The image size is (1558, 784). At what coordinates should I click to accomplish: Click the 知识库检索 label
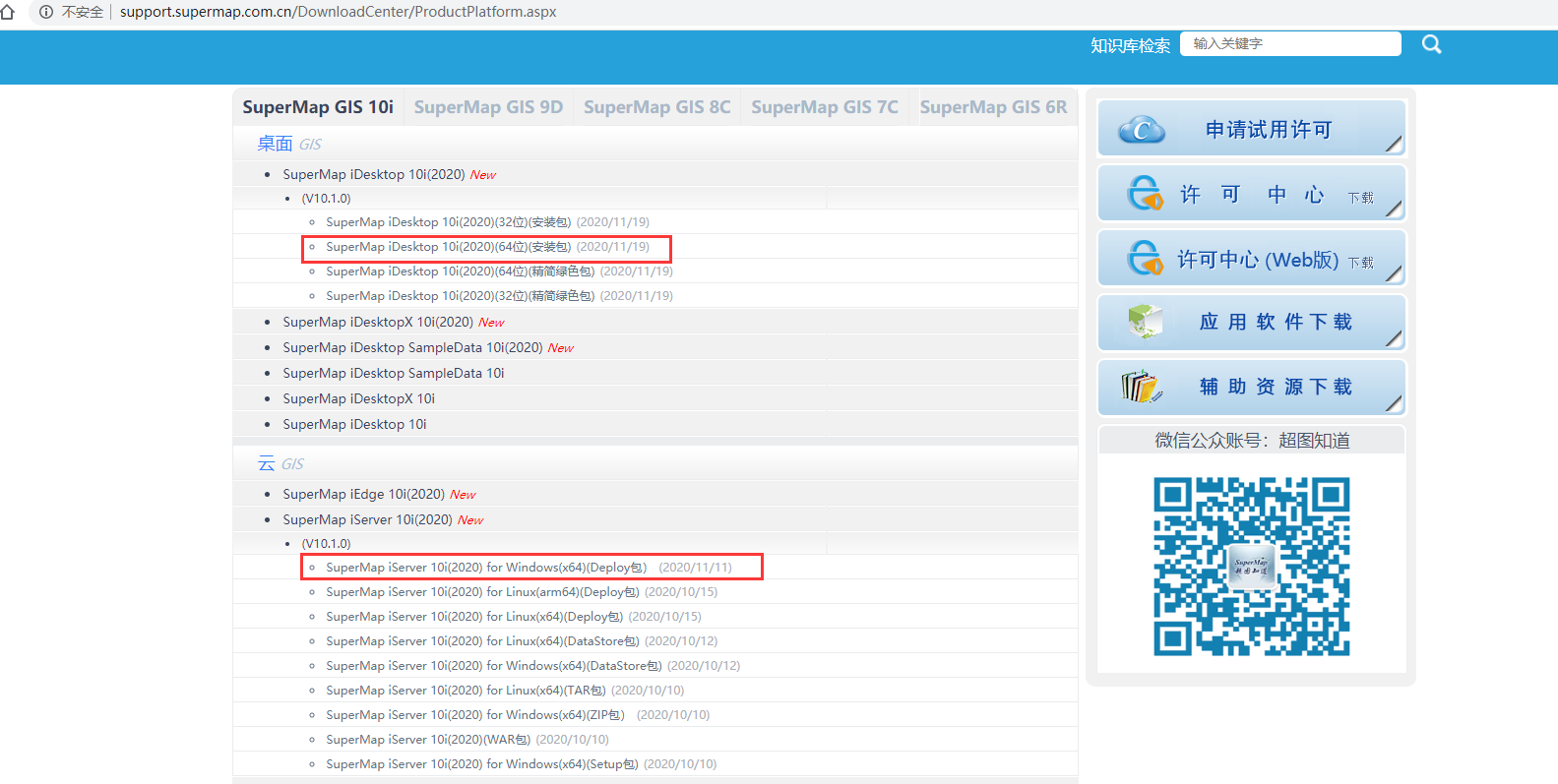coord(1130,45)
